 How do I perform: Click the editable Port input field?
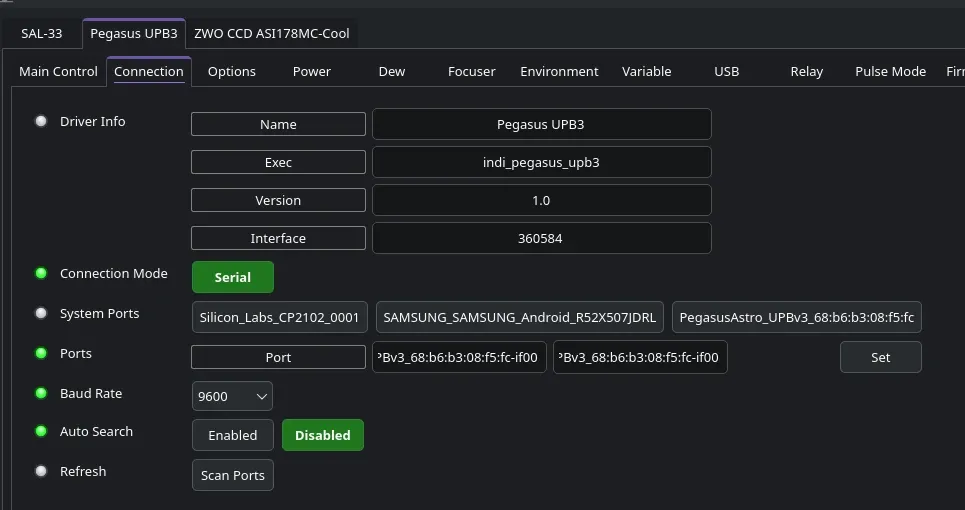tap(640, 357)
